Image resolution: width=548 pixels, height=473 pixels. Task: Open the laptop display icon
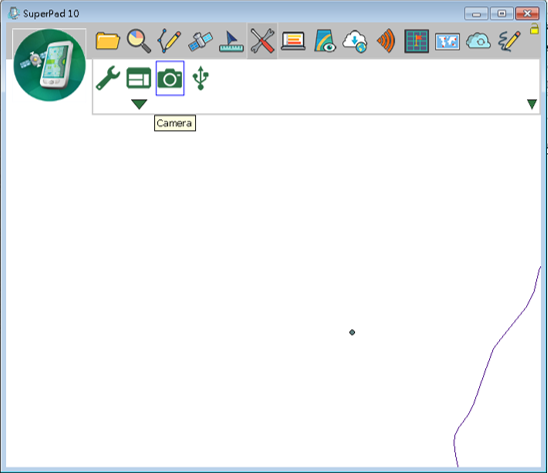point(293,41)
